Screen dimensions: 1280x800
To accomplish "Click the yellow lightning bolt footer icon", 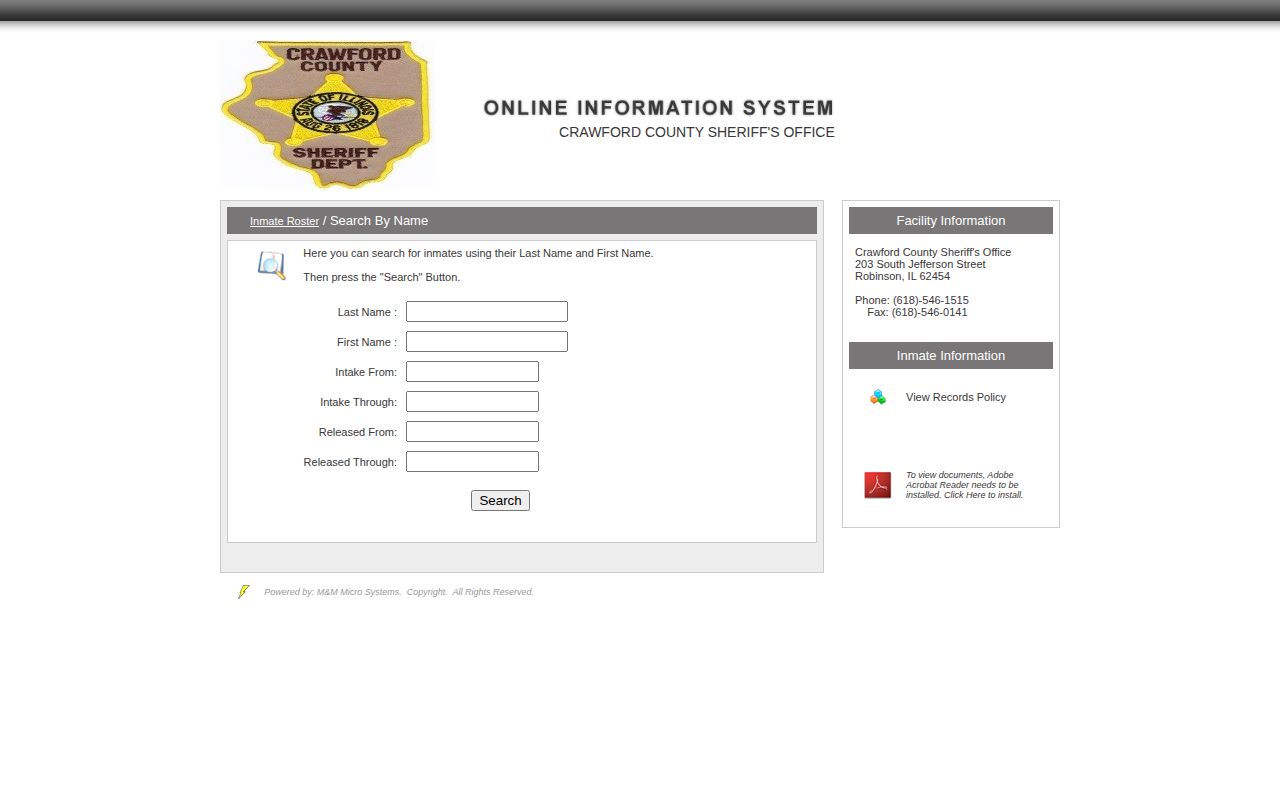I will (x=243, y=592).
